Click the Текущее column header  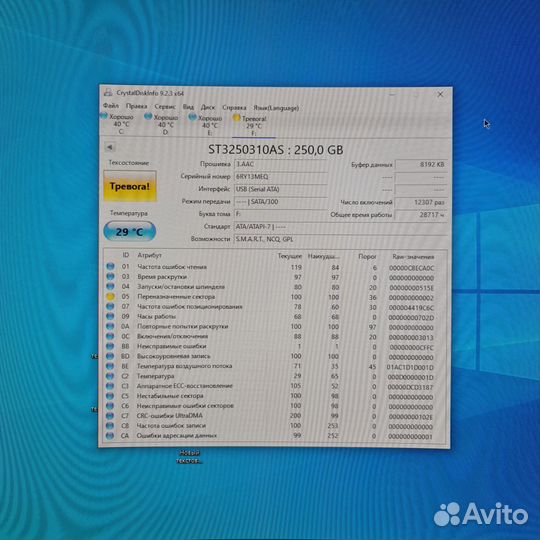(x=290, y=256)
